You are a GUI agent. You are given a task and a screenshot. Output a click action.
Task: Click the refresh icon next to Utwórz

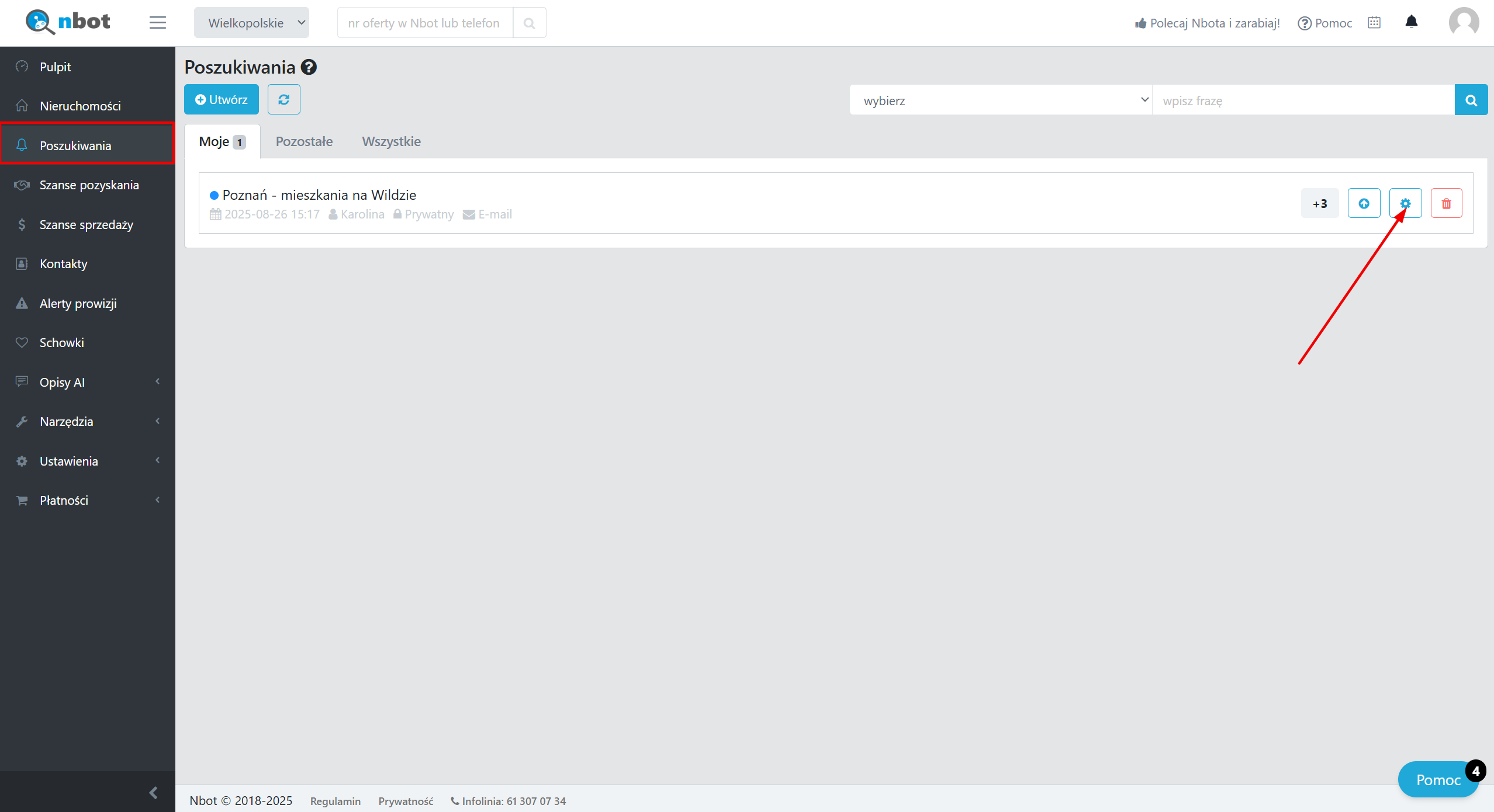[283, 99]
